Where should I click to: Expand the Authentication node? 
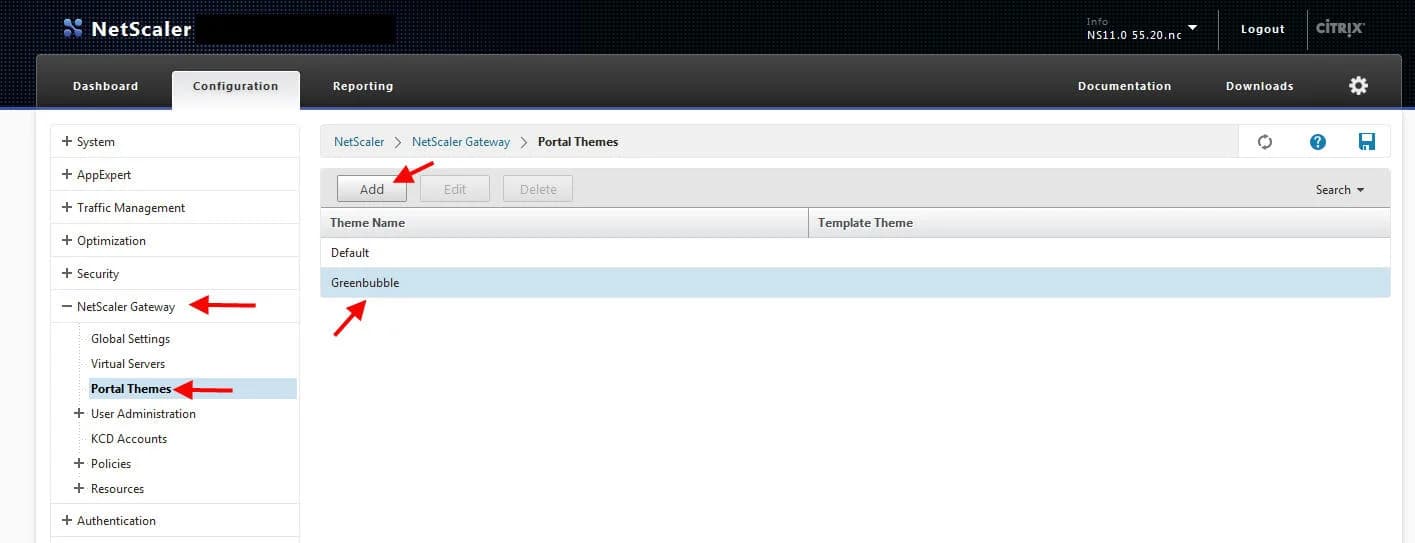[x=67, y=520]
